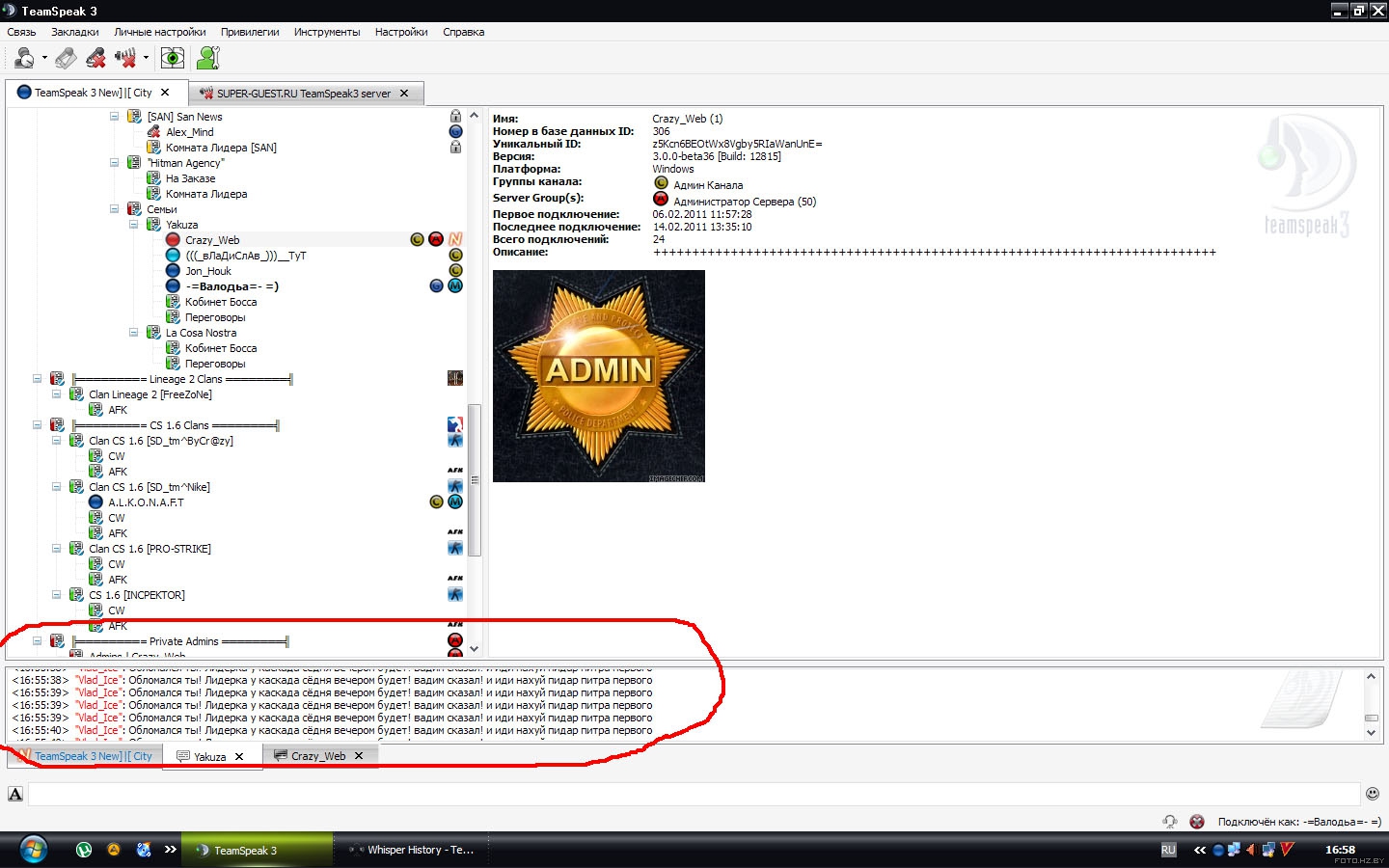Click the CS icon on CS 1.6 [INCPEKTOR] row
1389x868 pixels.
pyautogui.click(x=455, y=595)
